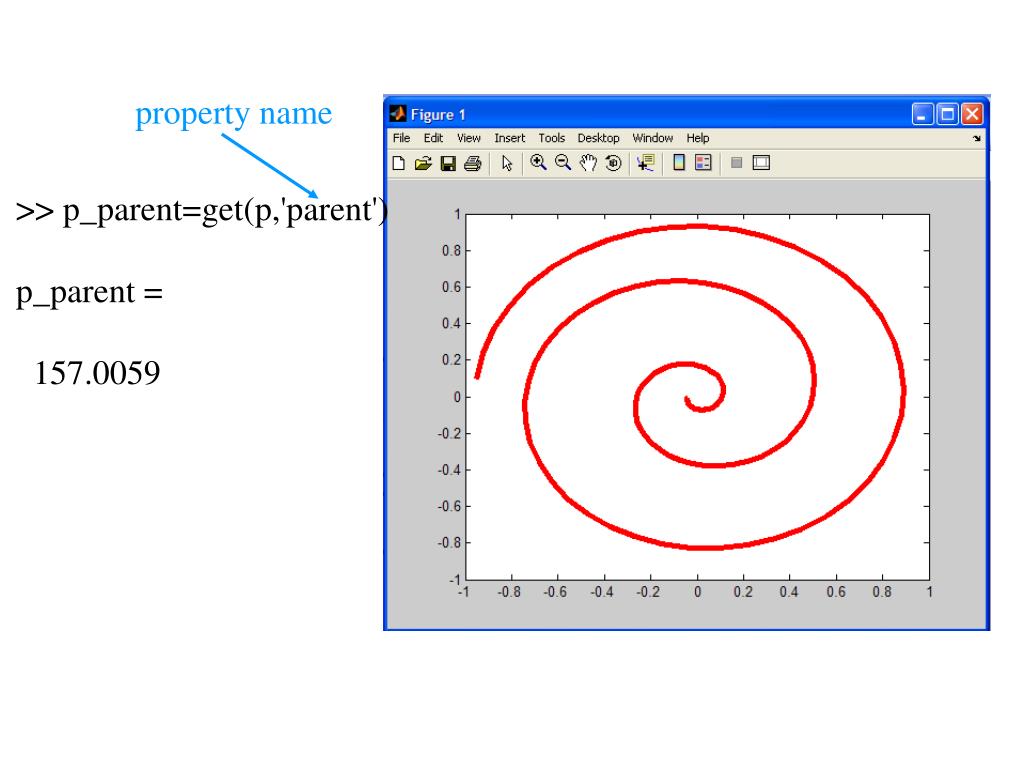Select the Edit Plot arrow tool
Screen dimensions: 1024x768
pyautogui.click(x=507, y=163)
